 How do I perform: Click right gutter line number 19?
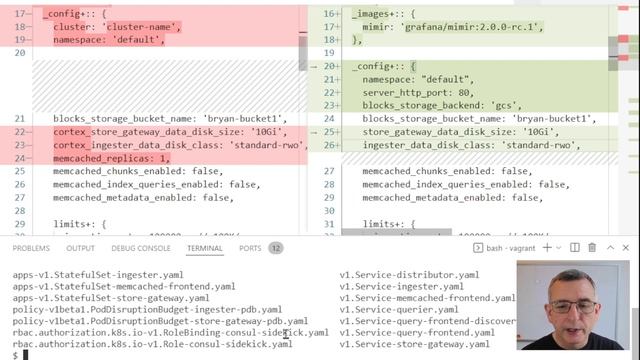coord(329,53)
